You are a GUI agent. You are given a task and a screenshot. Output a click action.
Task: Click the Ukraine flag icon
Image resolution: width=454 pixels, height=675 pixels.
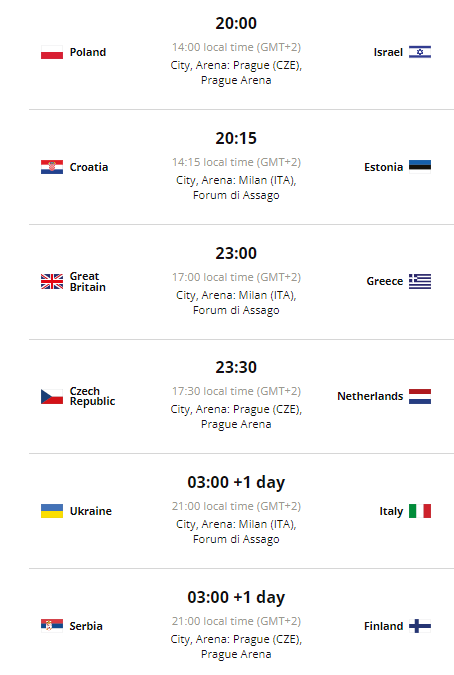click(x=52, y=511)
